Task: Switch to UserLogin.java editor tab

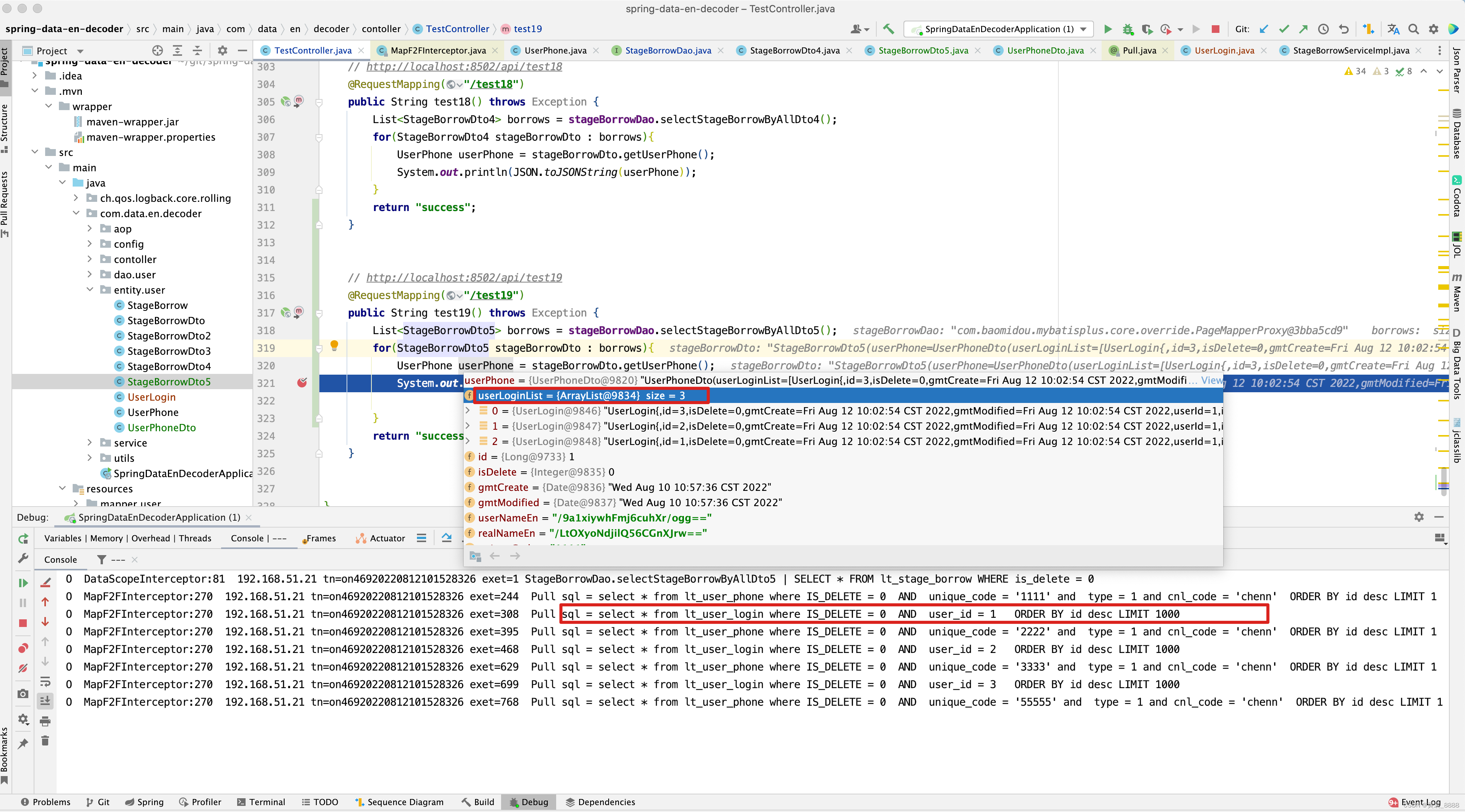Action: click(x=1224, y=50)
